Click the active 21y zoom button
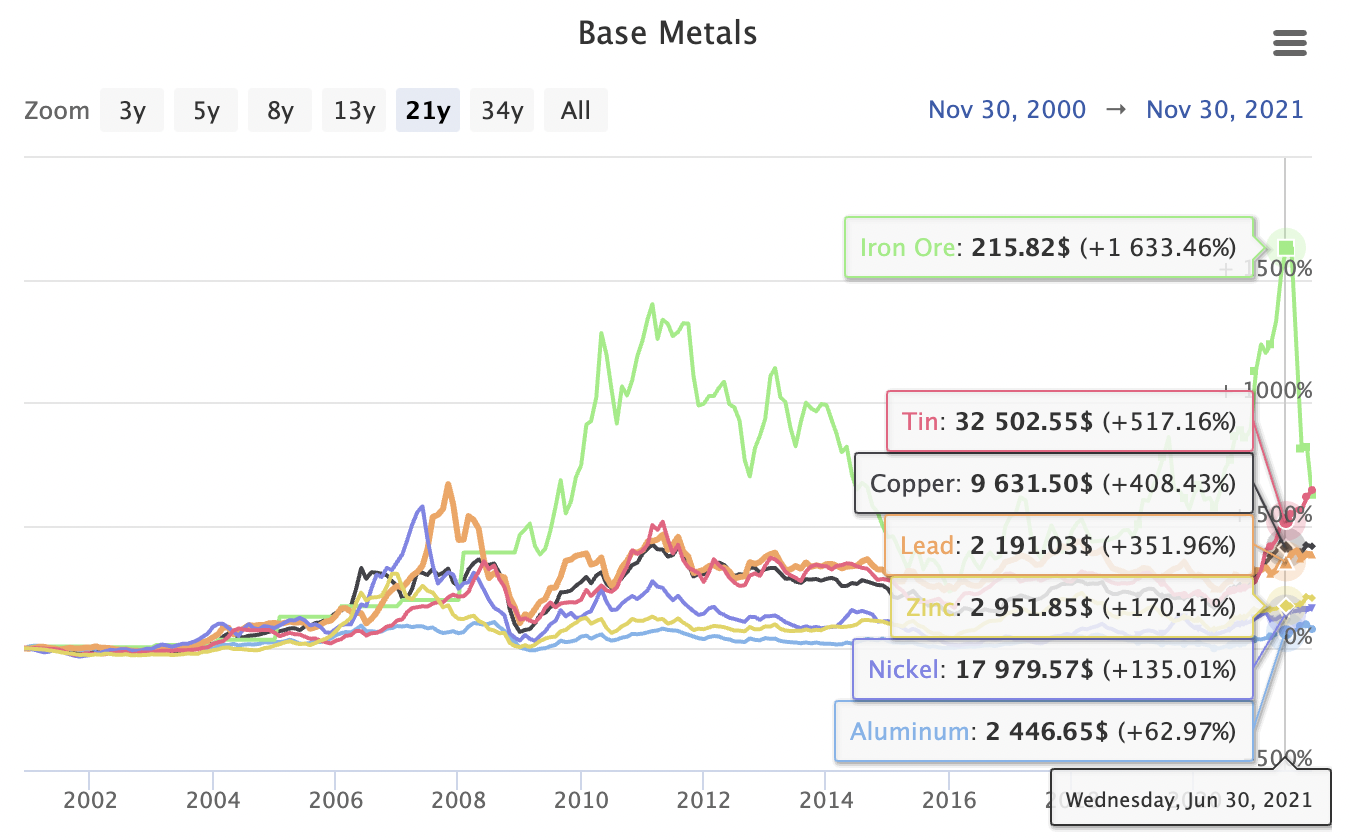This screenshot has width=1350, height=840. tap(428, 110)
